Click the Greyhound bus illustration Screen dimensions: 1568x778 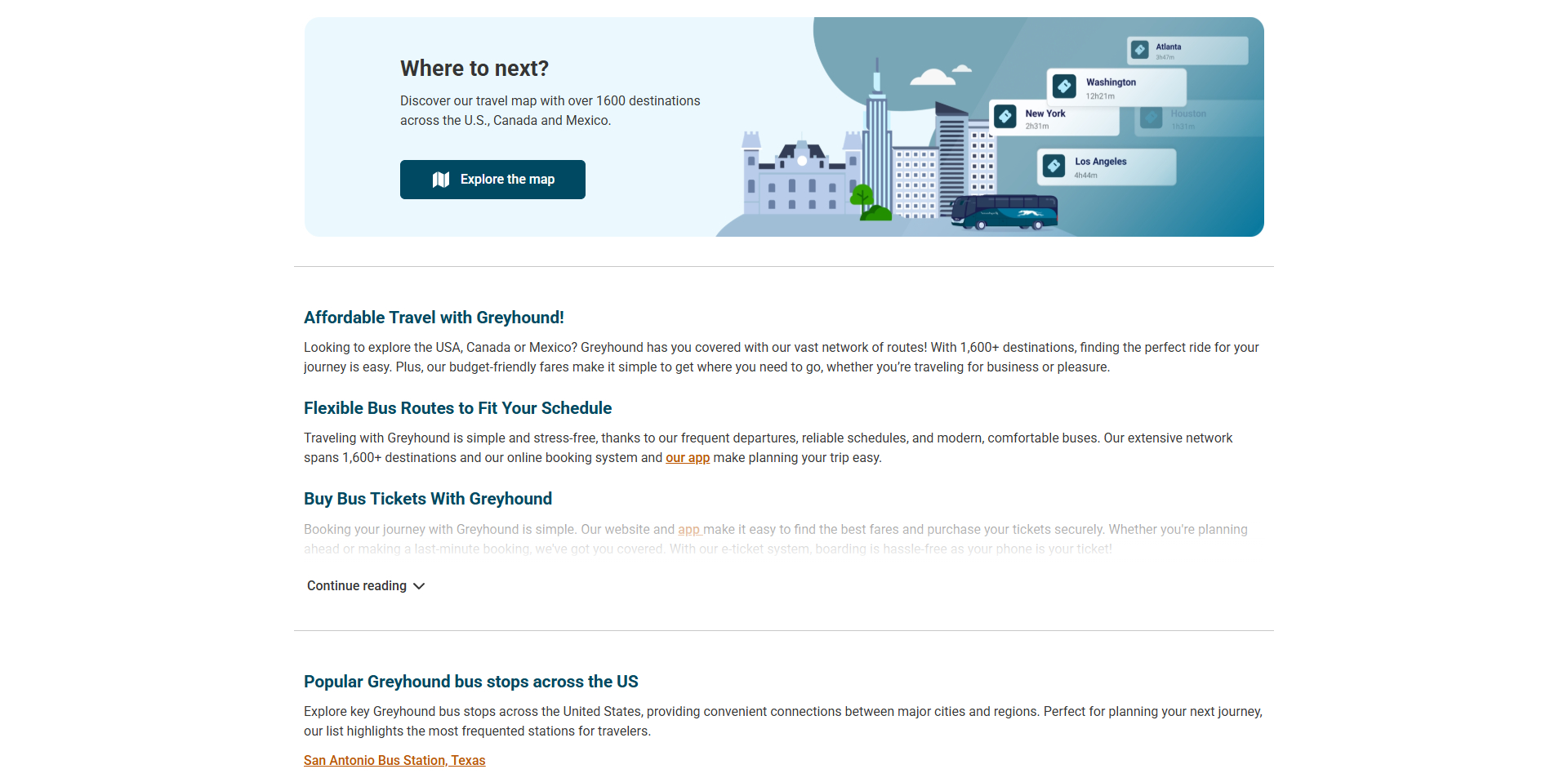(1004, 213)
